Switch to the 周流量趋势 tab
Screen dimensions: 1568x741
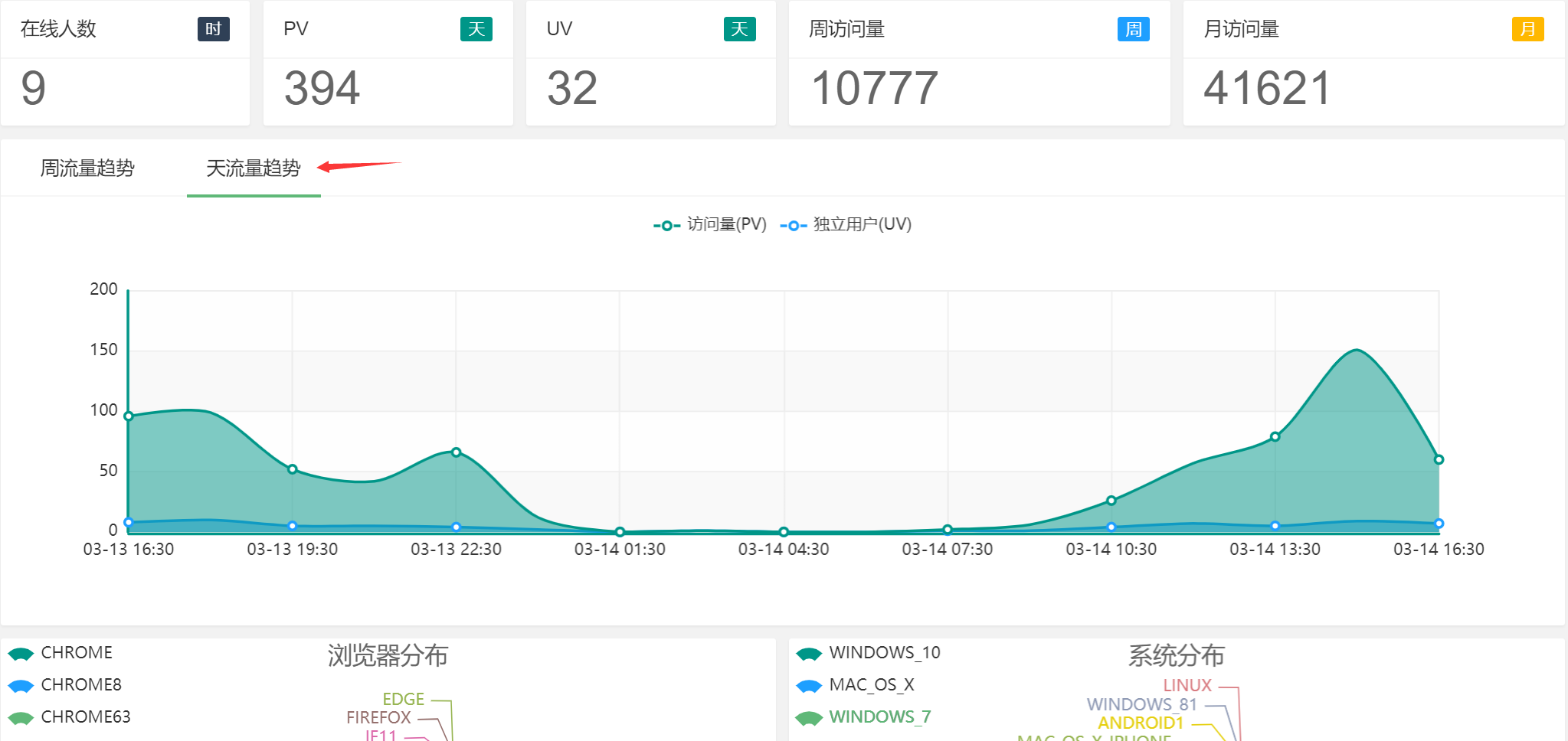tap(87, 168)
